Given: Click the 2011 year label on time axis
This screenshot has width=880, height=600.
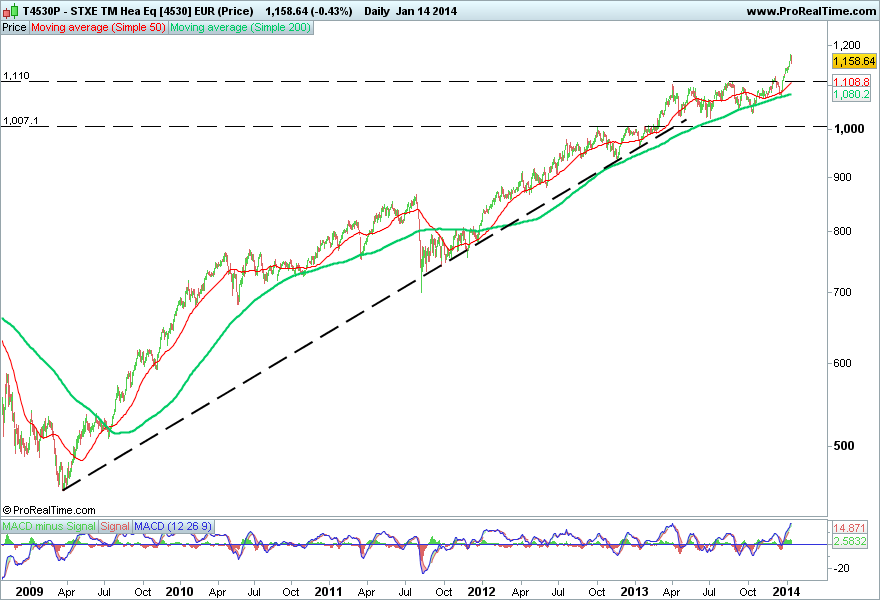Looking at the screenshot, I should (328, 592).
